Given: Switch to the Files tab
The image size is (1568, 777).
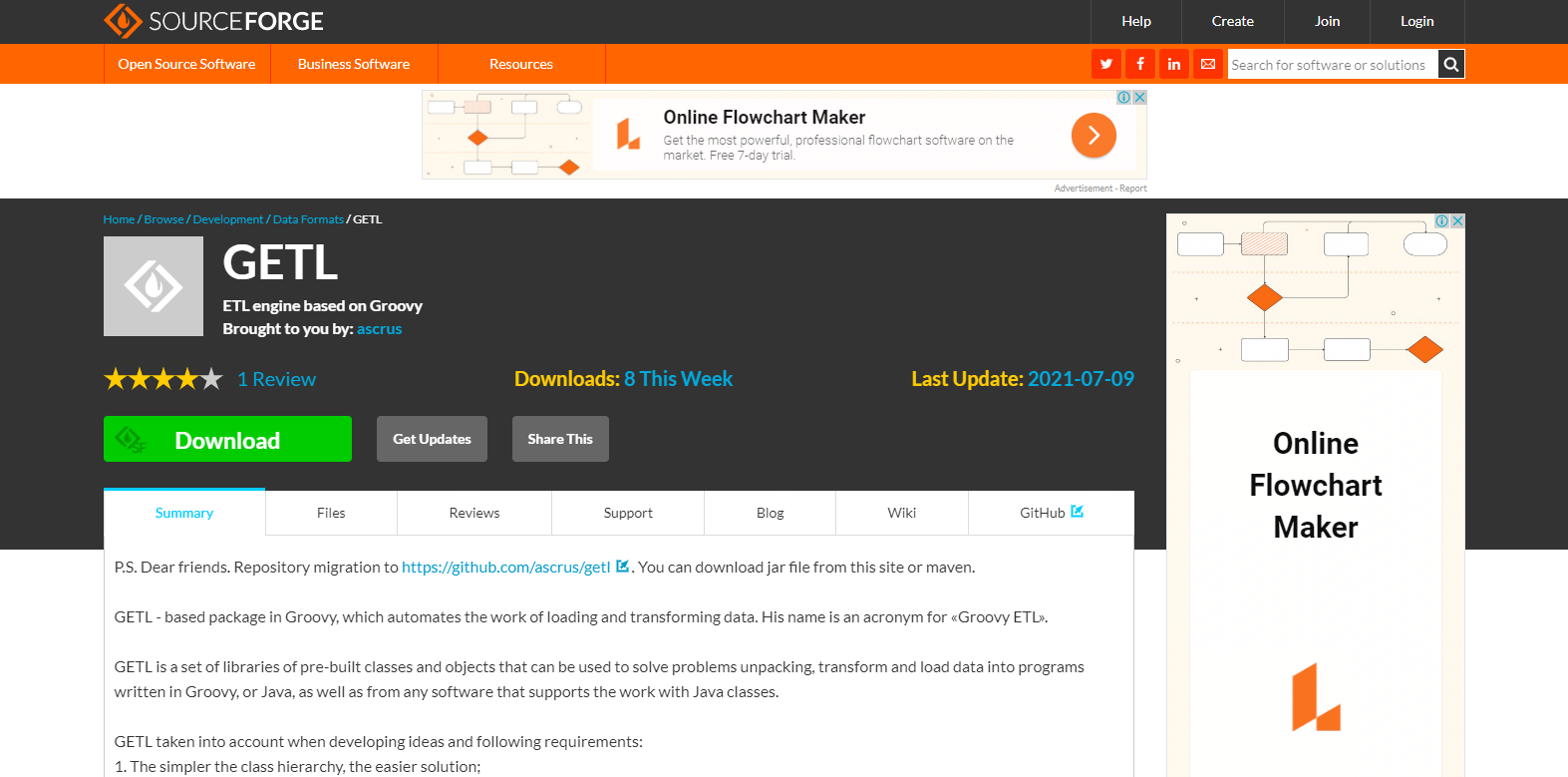Looking at the screenshot, I should [331, 513].
